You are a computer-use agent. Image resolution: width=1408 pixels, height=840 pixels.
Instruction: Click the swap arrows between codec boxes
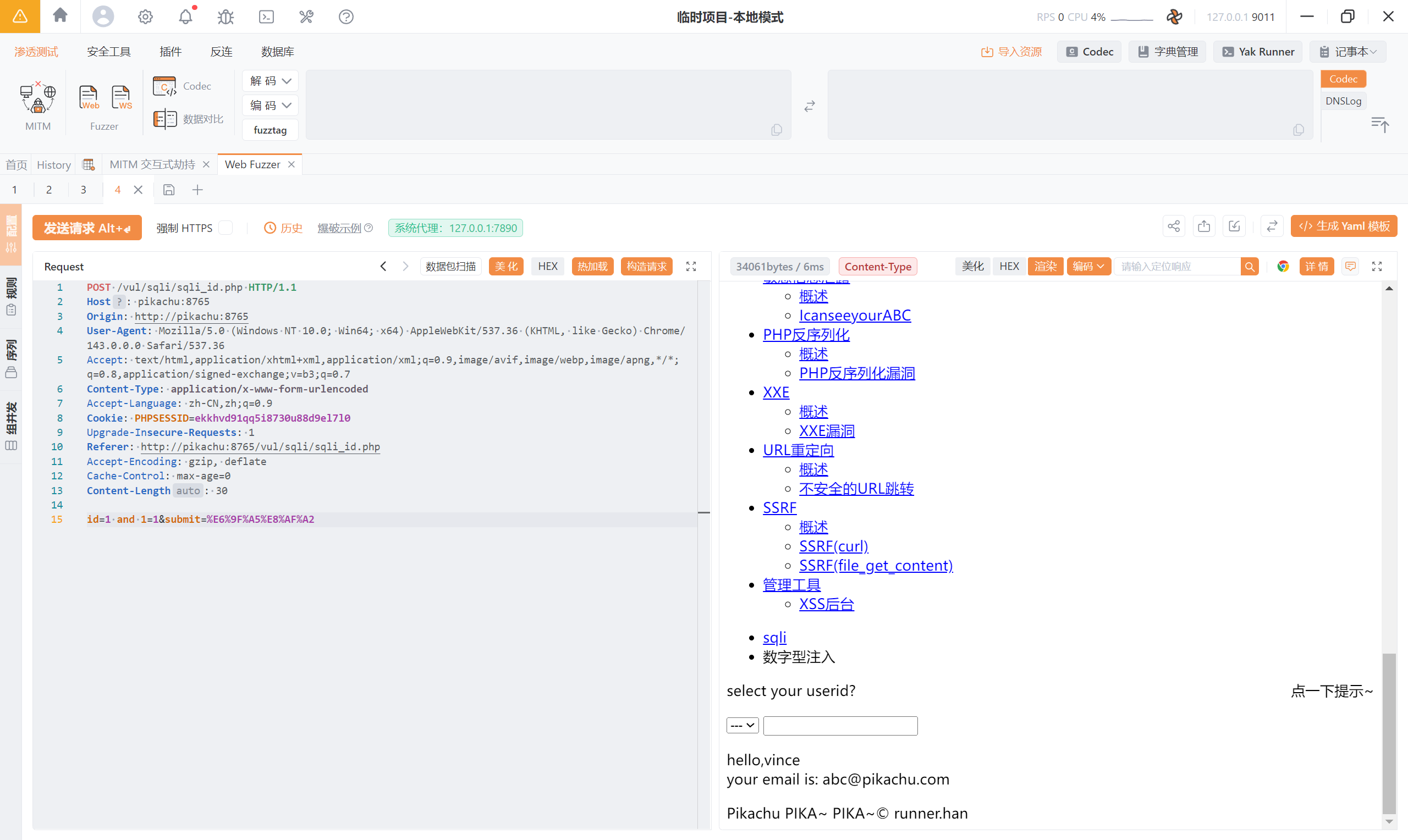[x=809, y=106]
